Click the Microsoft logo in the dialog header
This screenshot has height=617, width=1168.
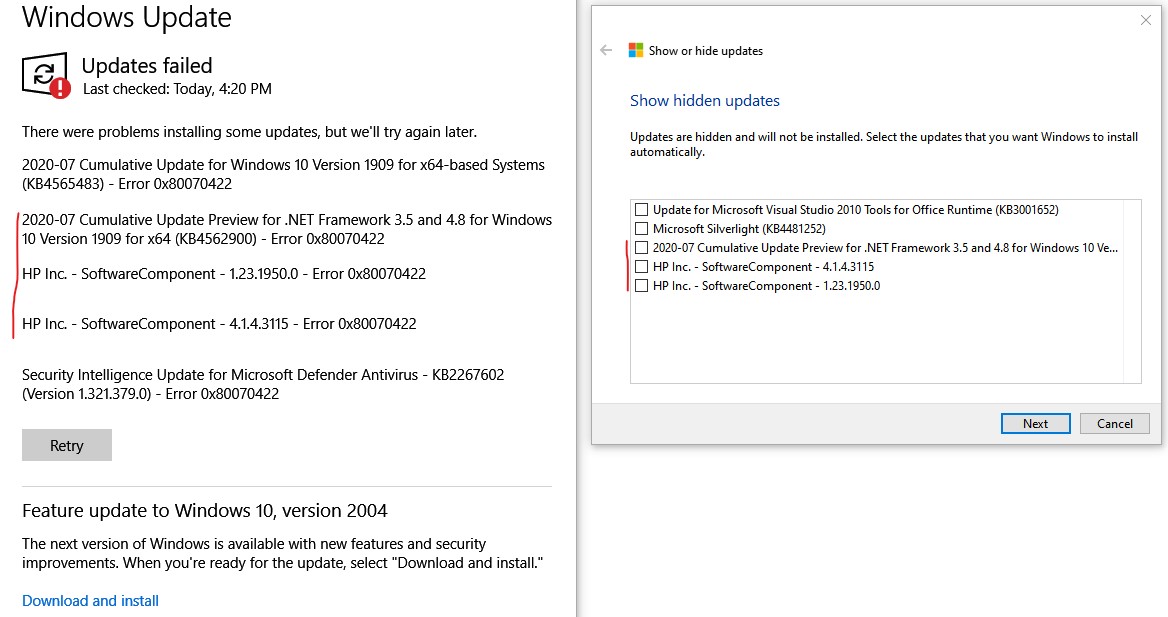635,51
